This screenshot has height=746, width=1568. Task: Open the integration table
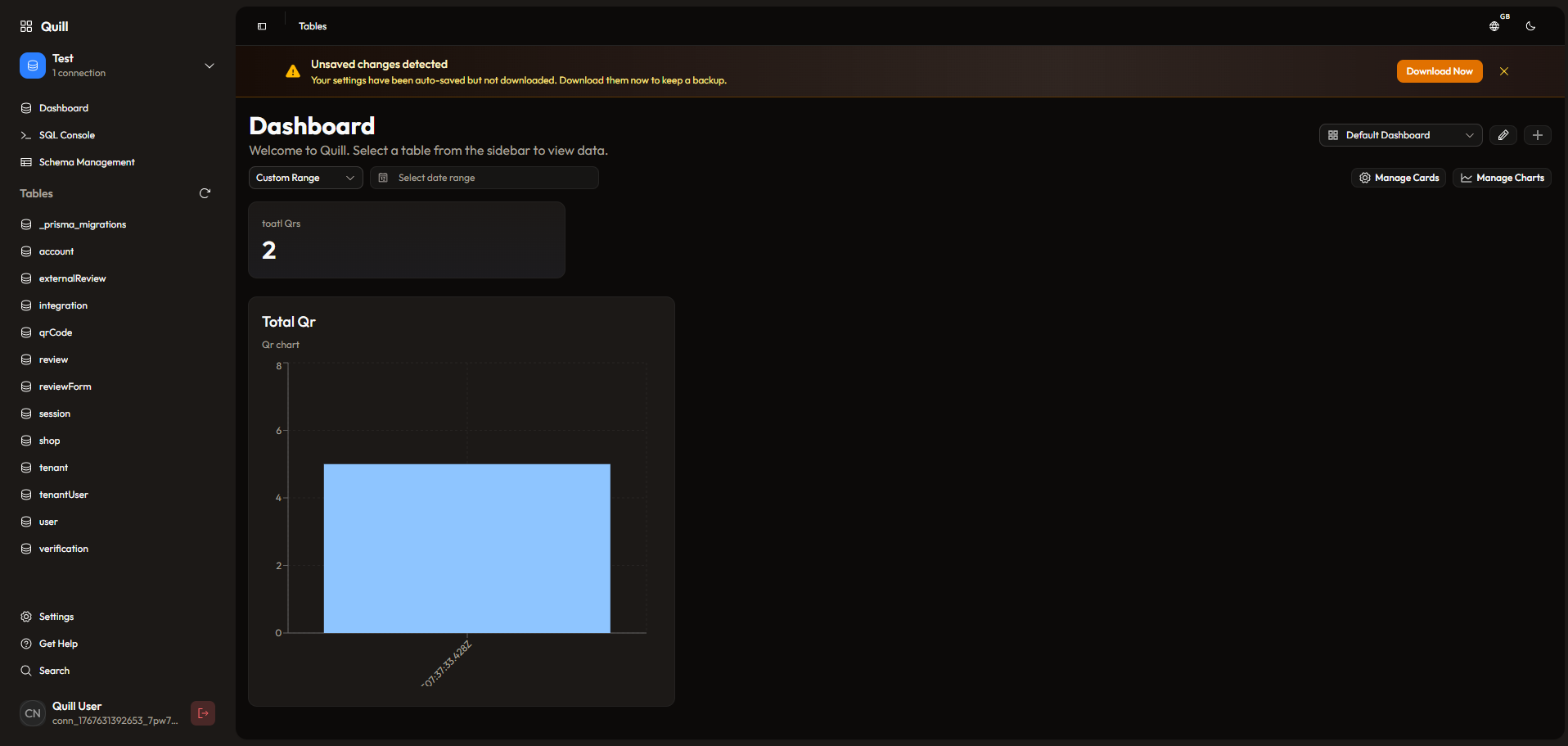(63, 305)
